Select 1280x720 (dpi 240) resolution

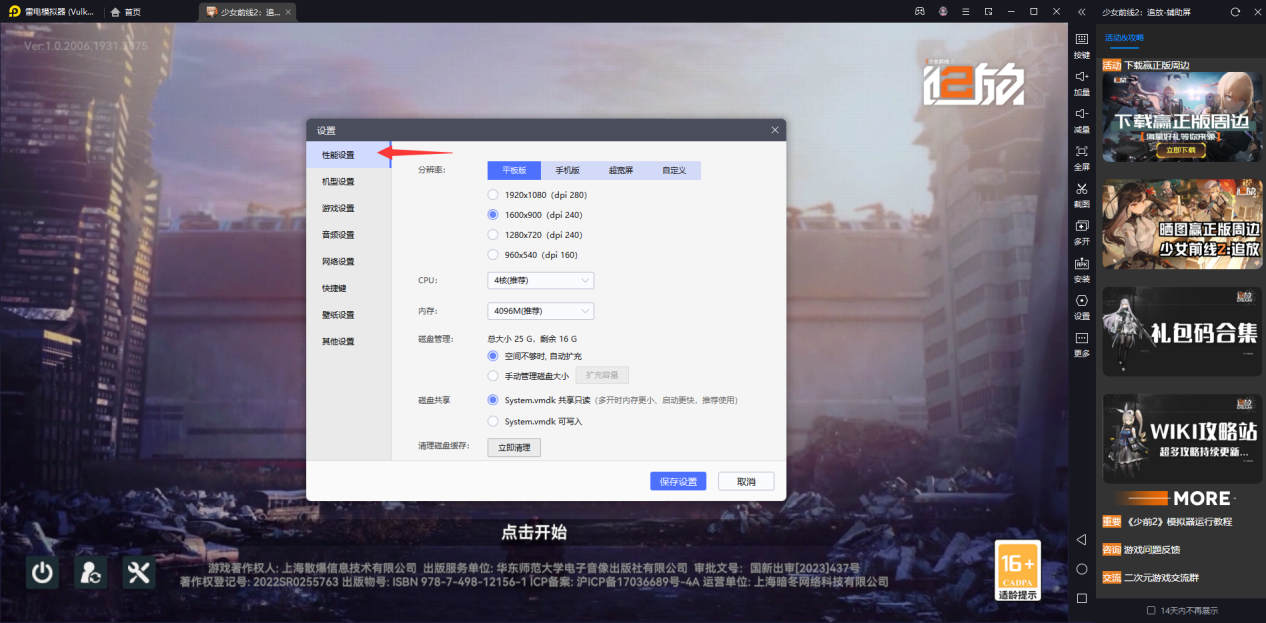[492, 235]
